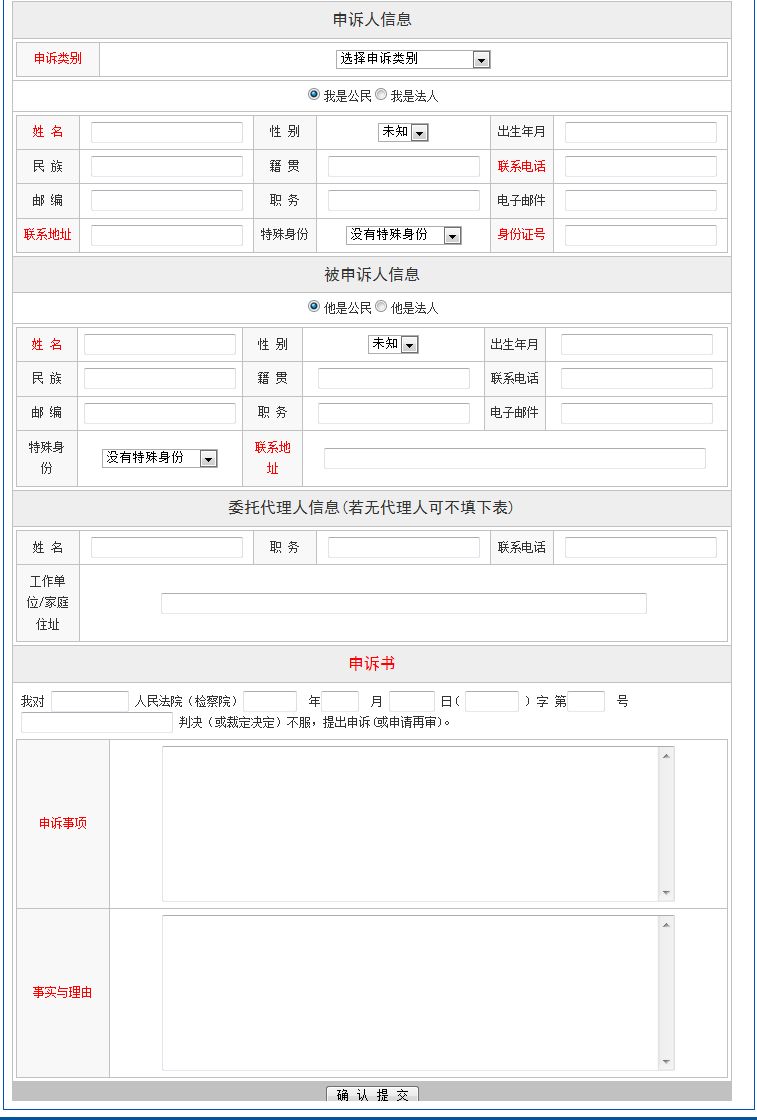Focus the 姓名 field in 申诉人信息
757x1120 pixels.
click(166, 132)
